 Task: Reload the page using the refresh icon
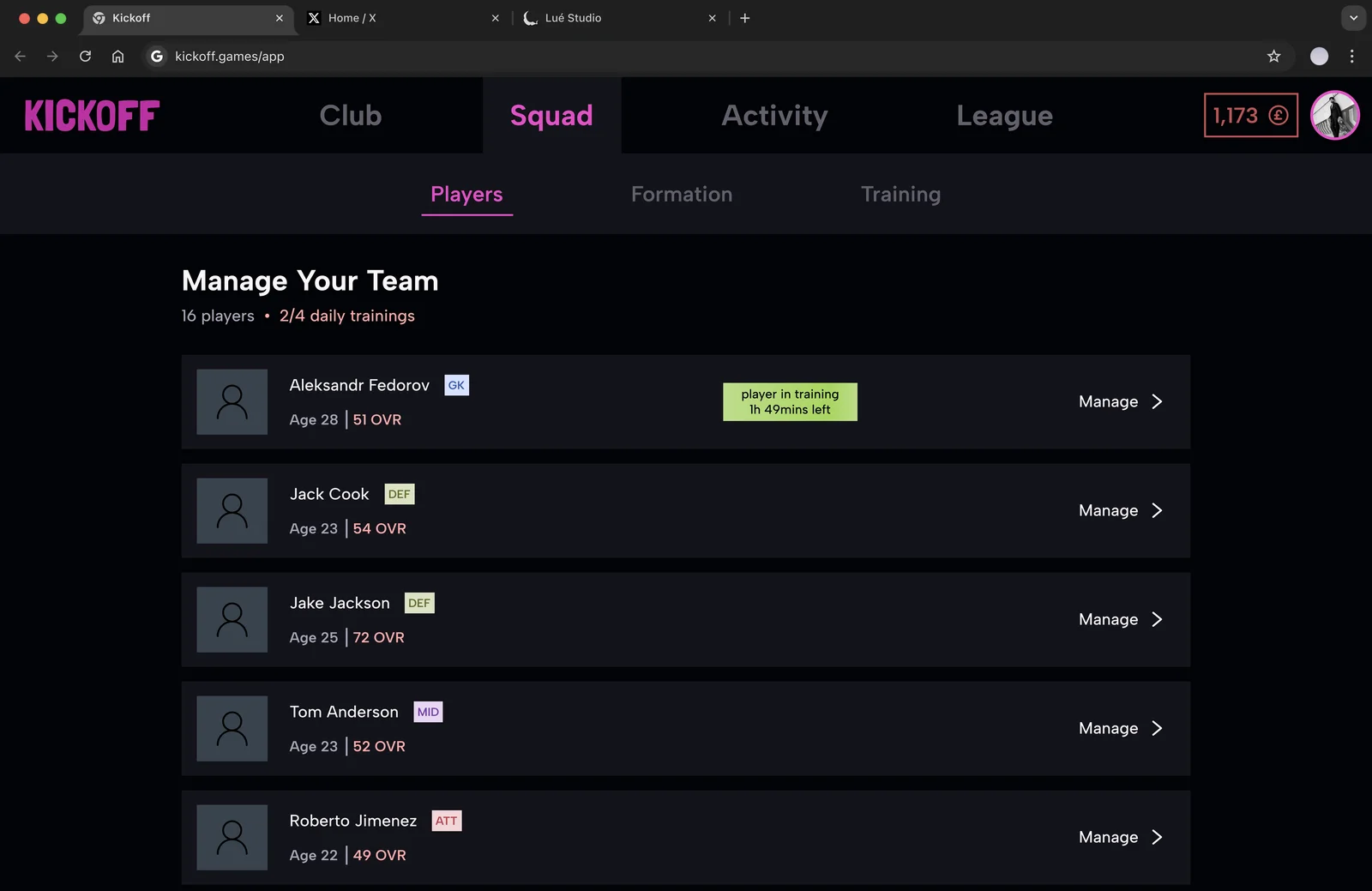pyautogui.click(x=85, y=57)
